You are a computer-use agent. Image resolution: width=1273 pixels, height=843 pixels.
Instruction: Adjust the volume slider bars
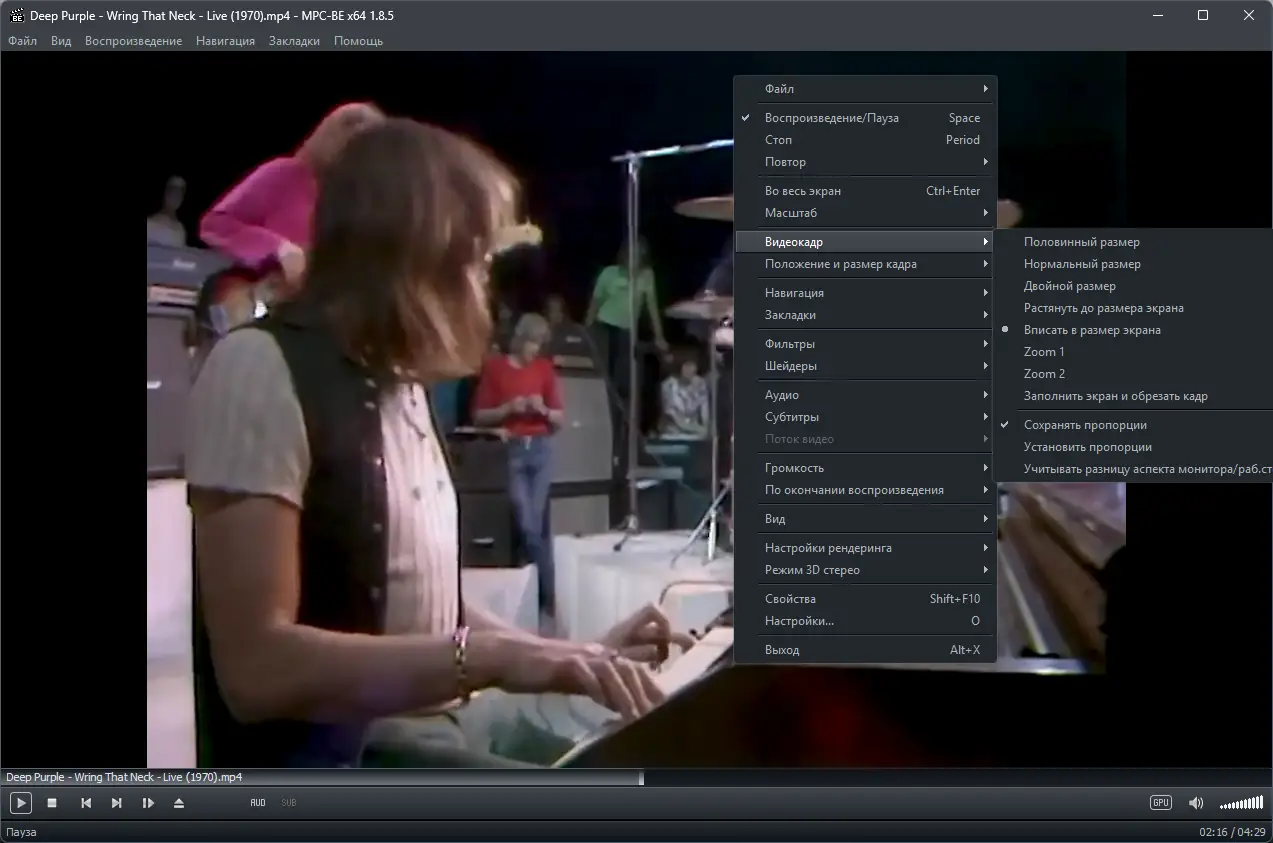[1241, 804]
